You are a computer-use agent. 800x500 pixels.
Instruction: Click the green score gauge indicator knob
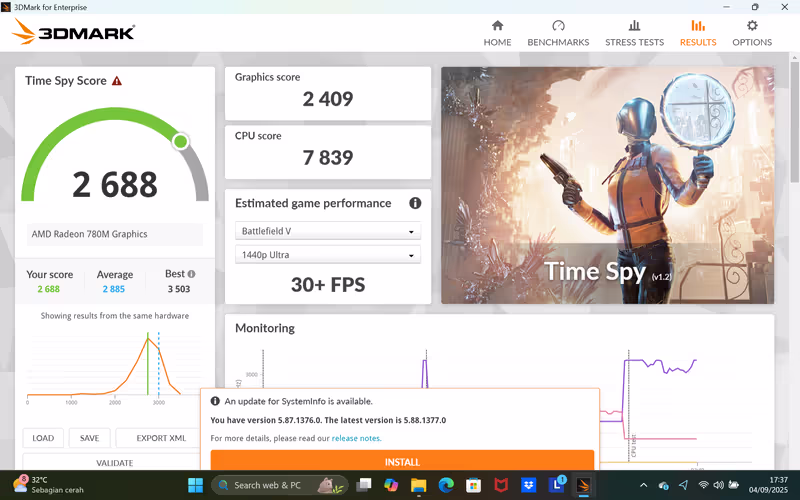click(180, 141)
